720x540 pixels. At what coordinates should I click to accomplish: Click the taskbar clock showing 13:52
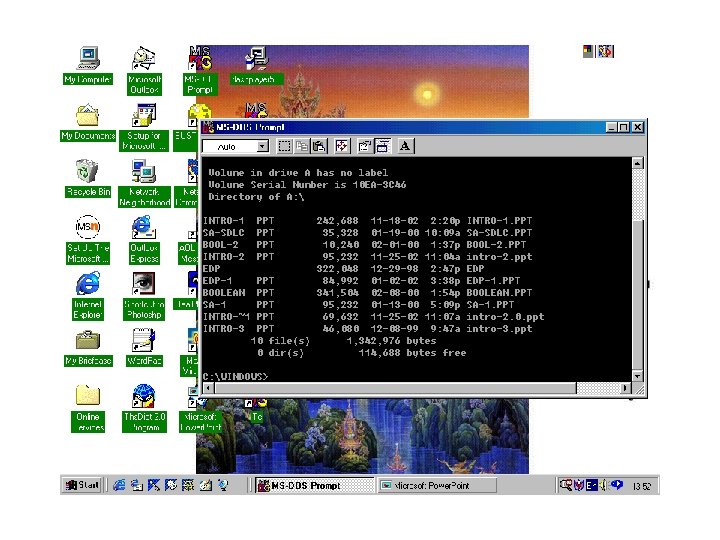642,486
